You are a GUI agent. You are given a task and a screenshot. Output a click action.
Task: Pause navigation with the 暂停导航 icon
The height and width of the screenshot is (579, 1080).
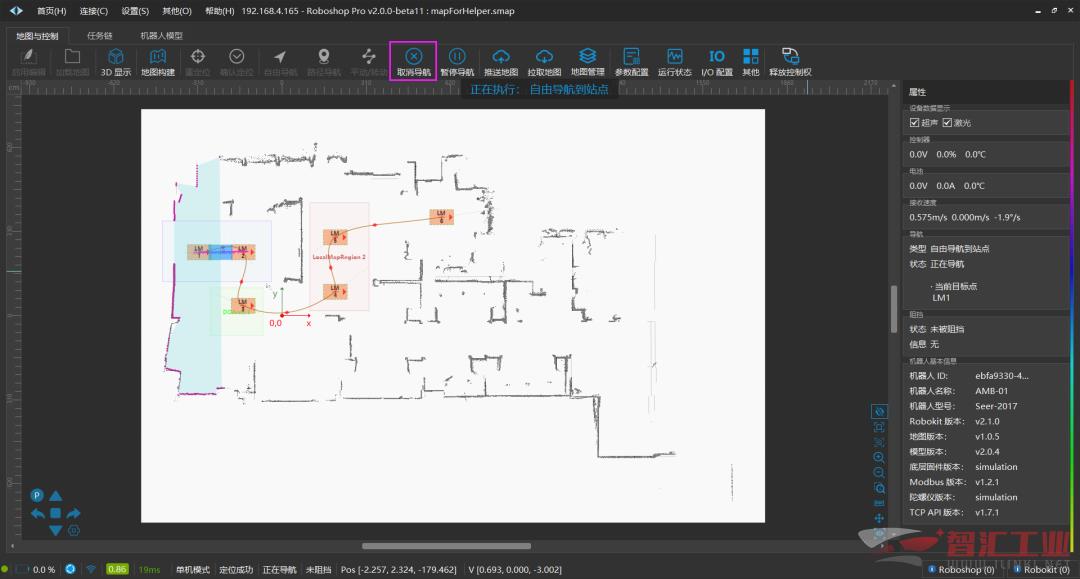[457, 61]
